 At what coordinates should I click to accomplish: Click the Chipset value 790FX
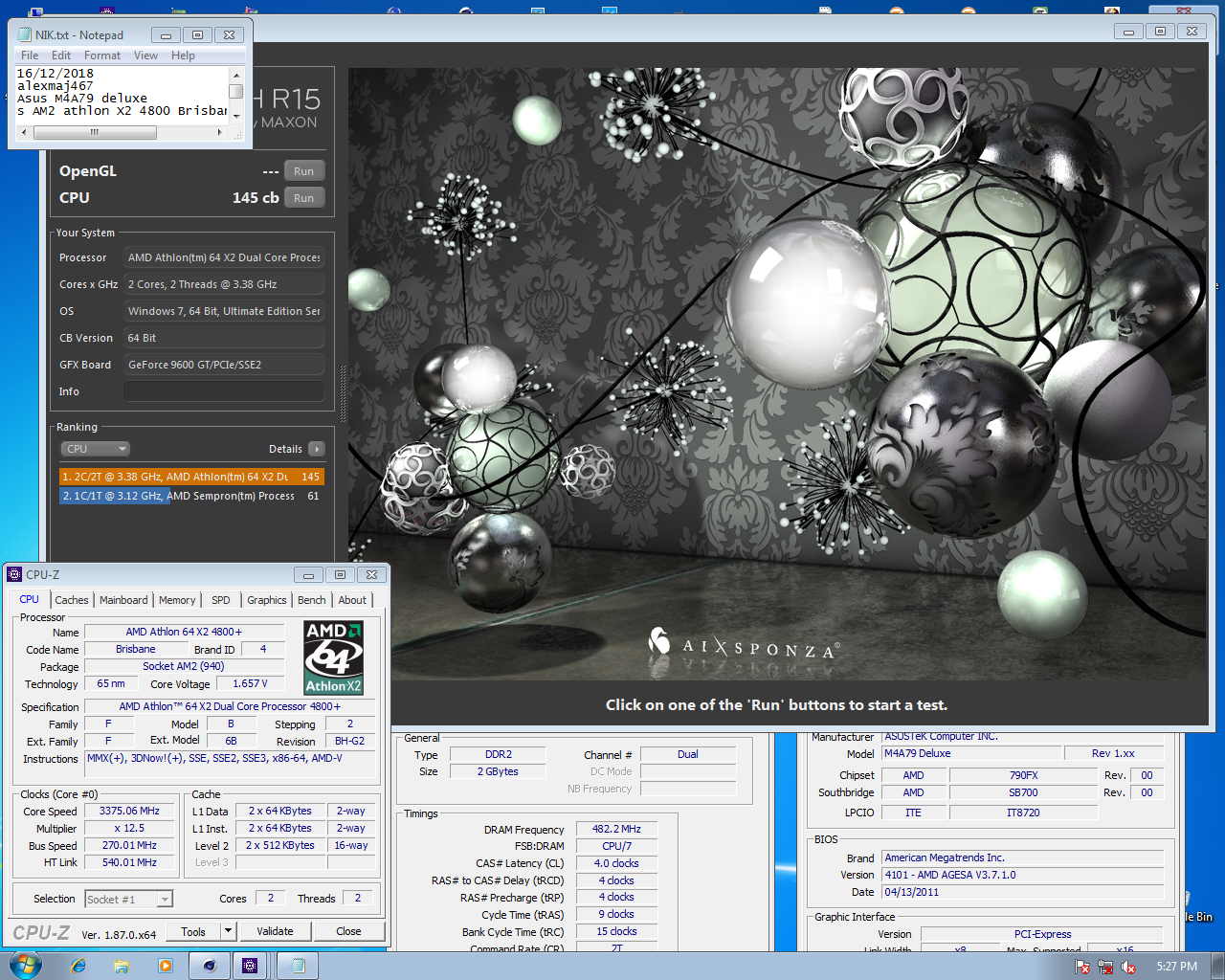[1023, 775]
